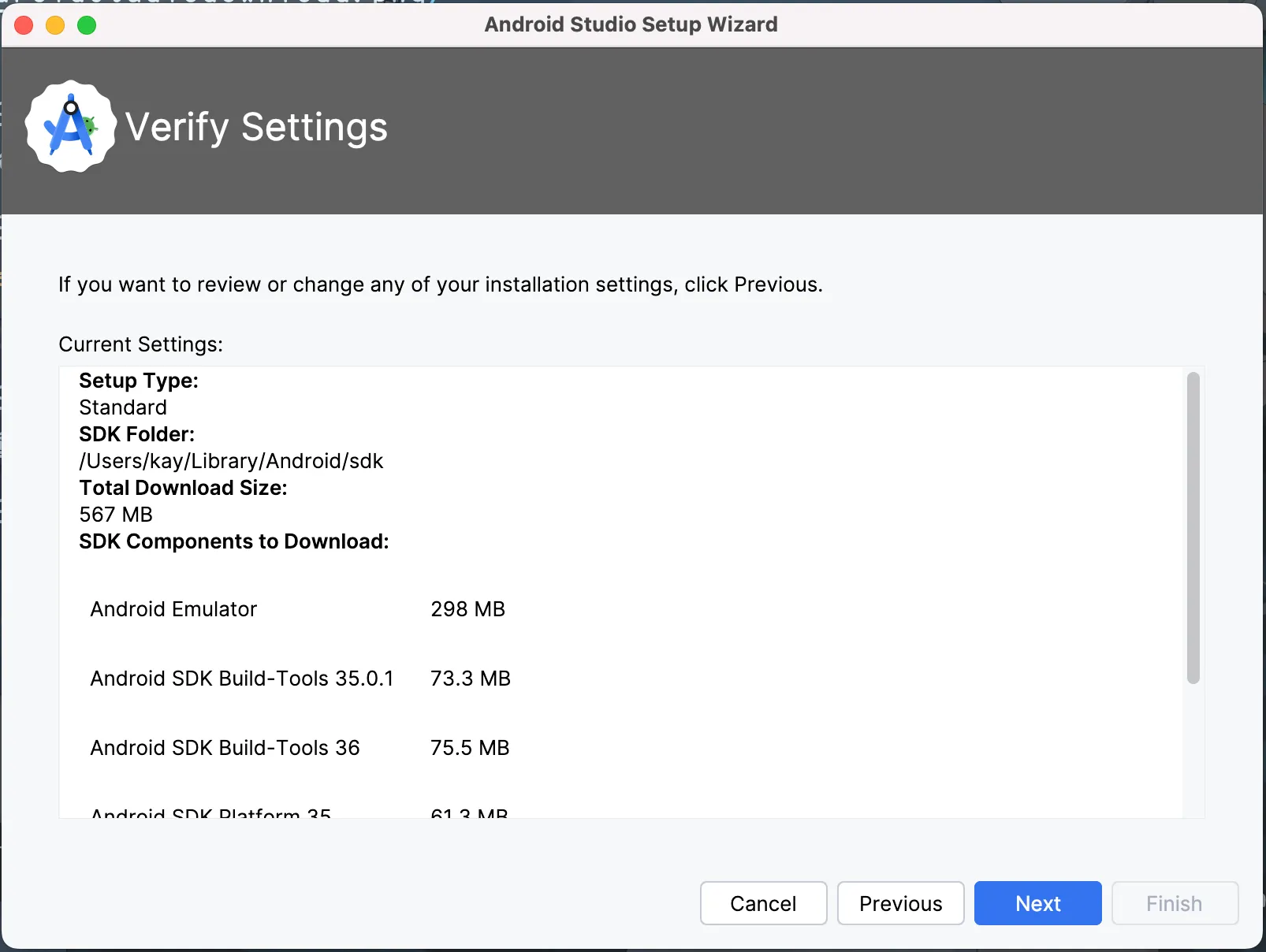Minimize window using yellow button
The image size is (1266, 952).
[x=55, y=25]
